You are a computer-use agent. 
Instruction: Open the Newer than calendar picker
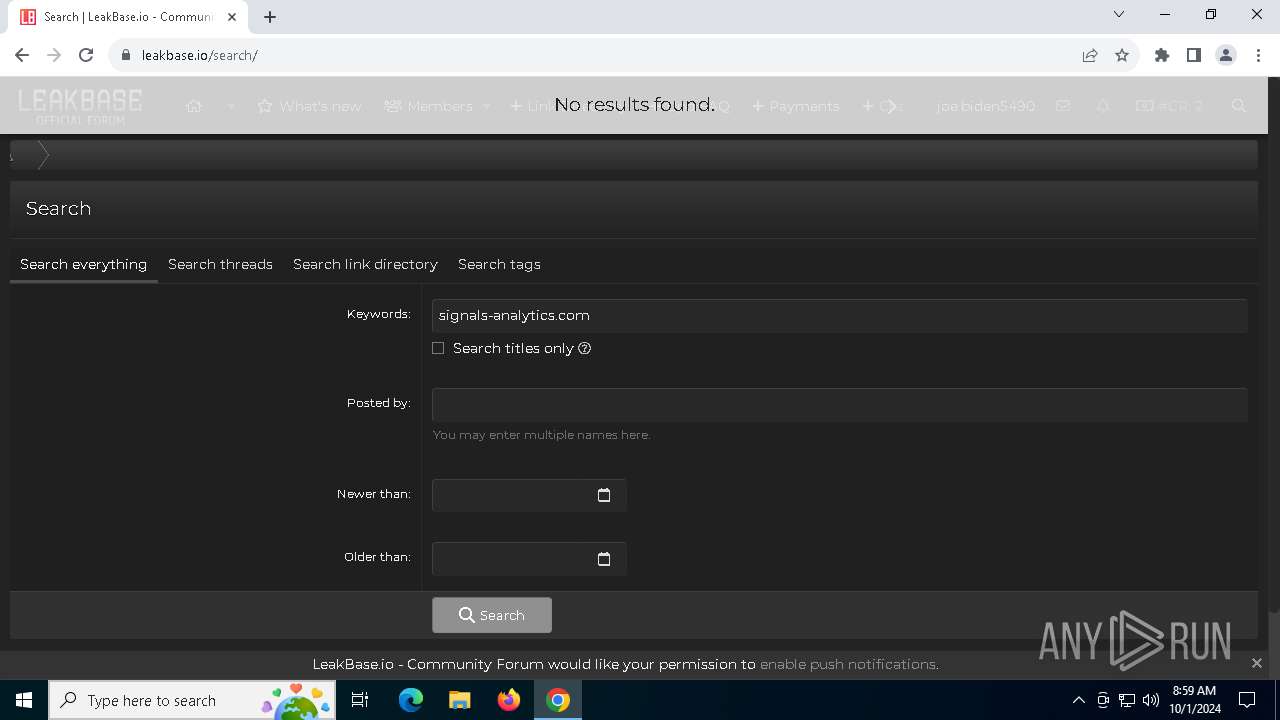point(604,495)
